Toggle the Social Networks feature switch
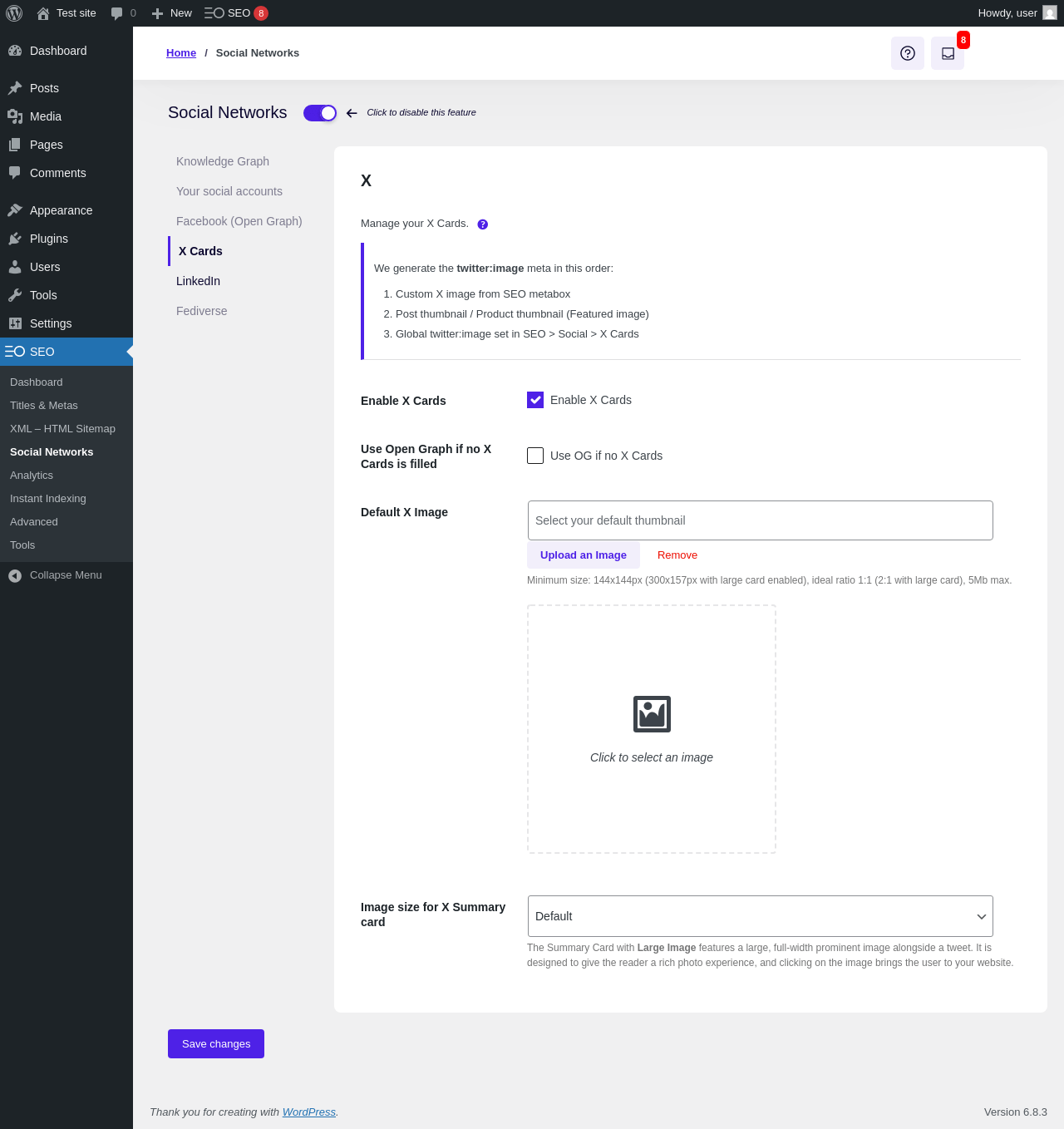Viewport: 1064px width, 1129px height. [320, 113]
